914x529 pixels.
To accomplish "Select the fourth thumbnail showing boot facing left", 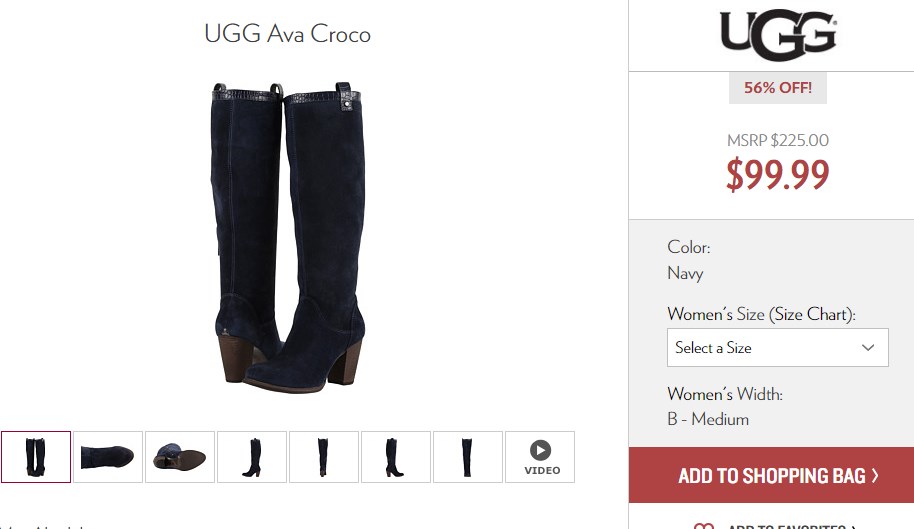I will [252, 457].
